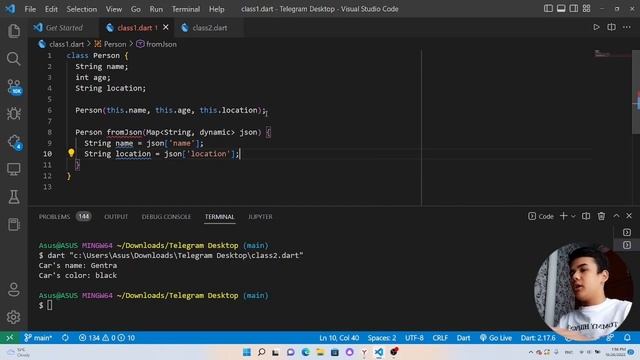This screenshot has width=640, height=360.
Task: Open the File menu
Action: pyautogui.click(x=30, y=9)
